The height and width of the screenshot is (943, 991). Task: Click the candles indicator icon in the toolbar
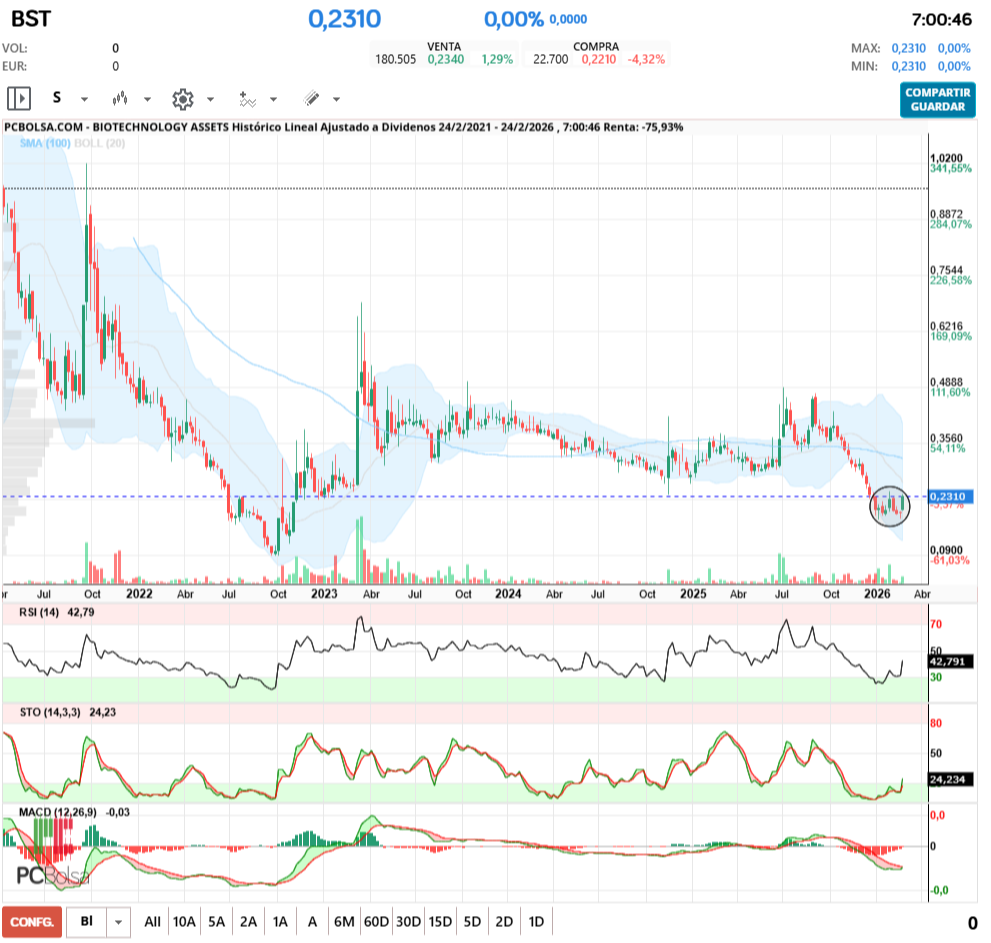120,97
